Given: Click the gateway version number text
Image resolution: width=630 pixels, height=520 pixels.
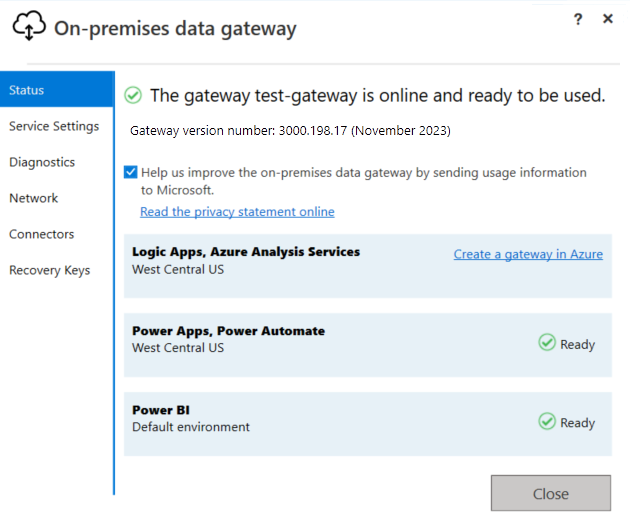Looking at the screenshot, I should coord(290,131).
